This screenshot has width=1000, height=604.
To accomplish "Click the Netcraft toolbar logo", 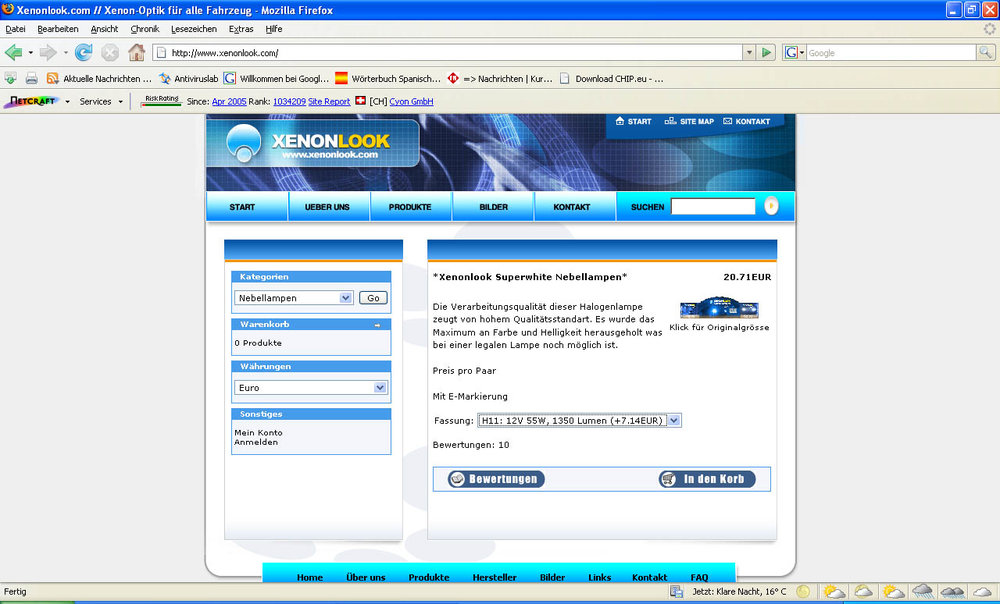I will 30,101.
